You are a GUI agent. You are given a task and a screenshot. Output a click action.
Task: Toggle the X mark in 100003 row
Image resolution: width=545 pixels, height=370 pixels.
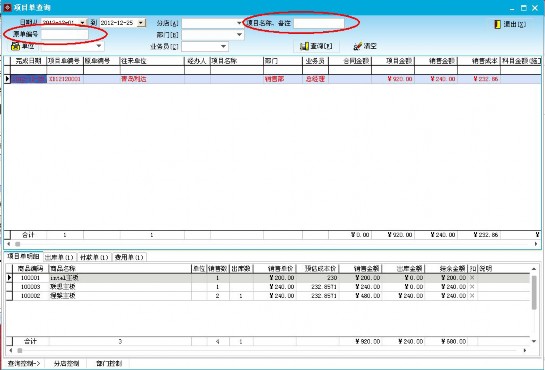click(x=472, y=287)
